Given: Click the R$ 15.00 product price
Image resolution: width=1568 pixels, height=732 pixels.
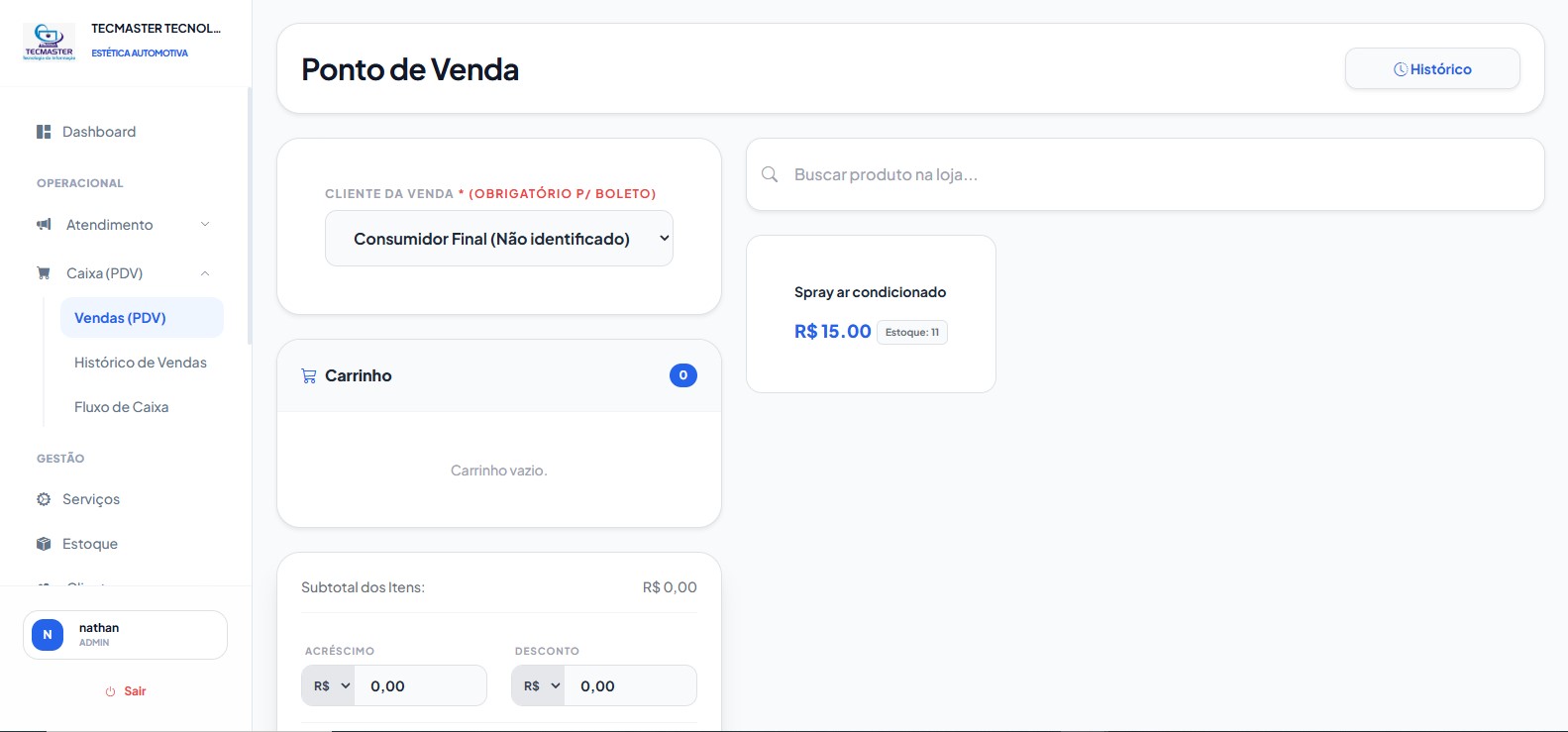Looking at the screenshot, I should click(833, 332).
